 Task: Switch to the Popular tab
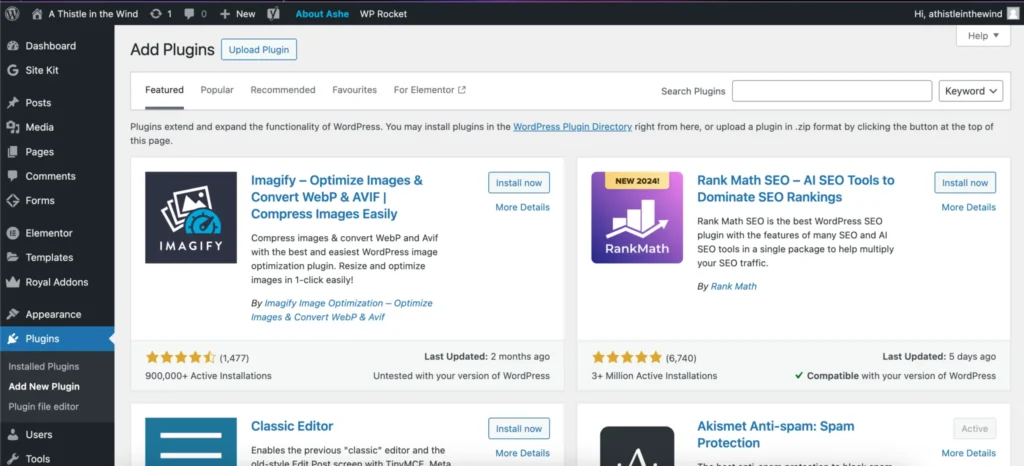[x=217, y=90]
